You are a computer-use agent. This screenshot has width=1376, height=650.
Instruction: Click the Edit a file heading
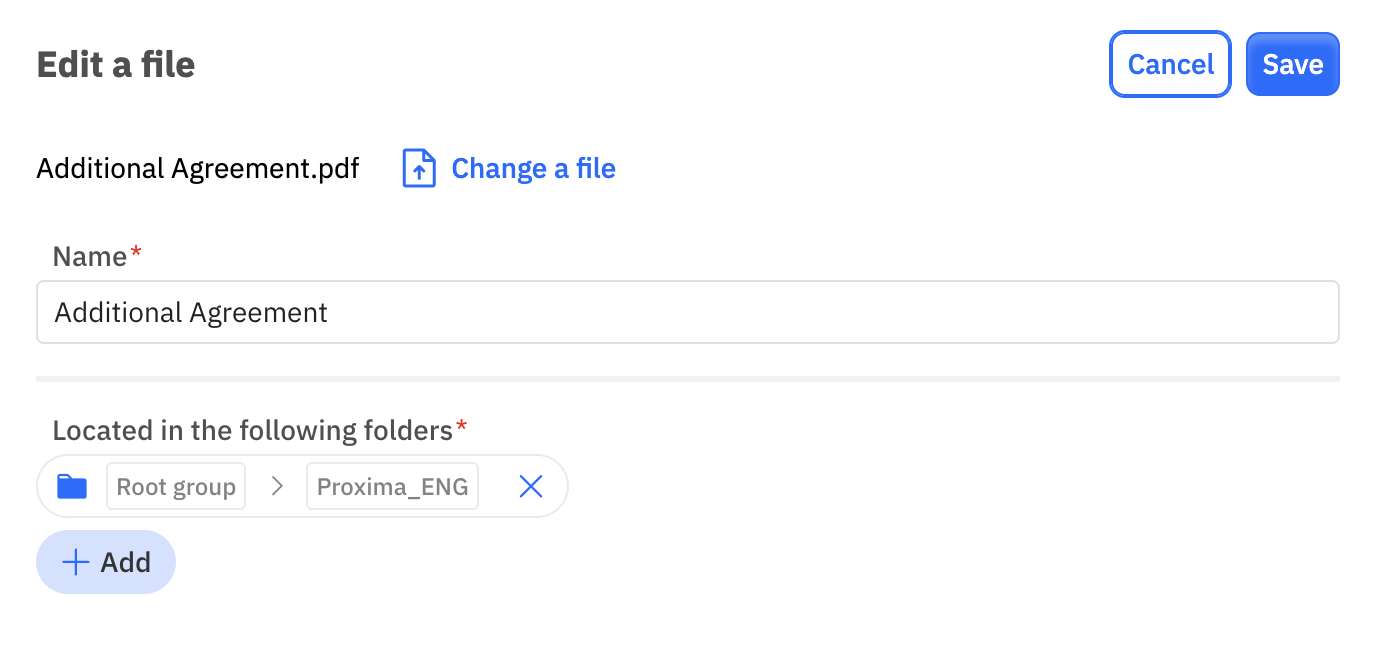click(x=116, y=64)
